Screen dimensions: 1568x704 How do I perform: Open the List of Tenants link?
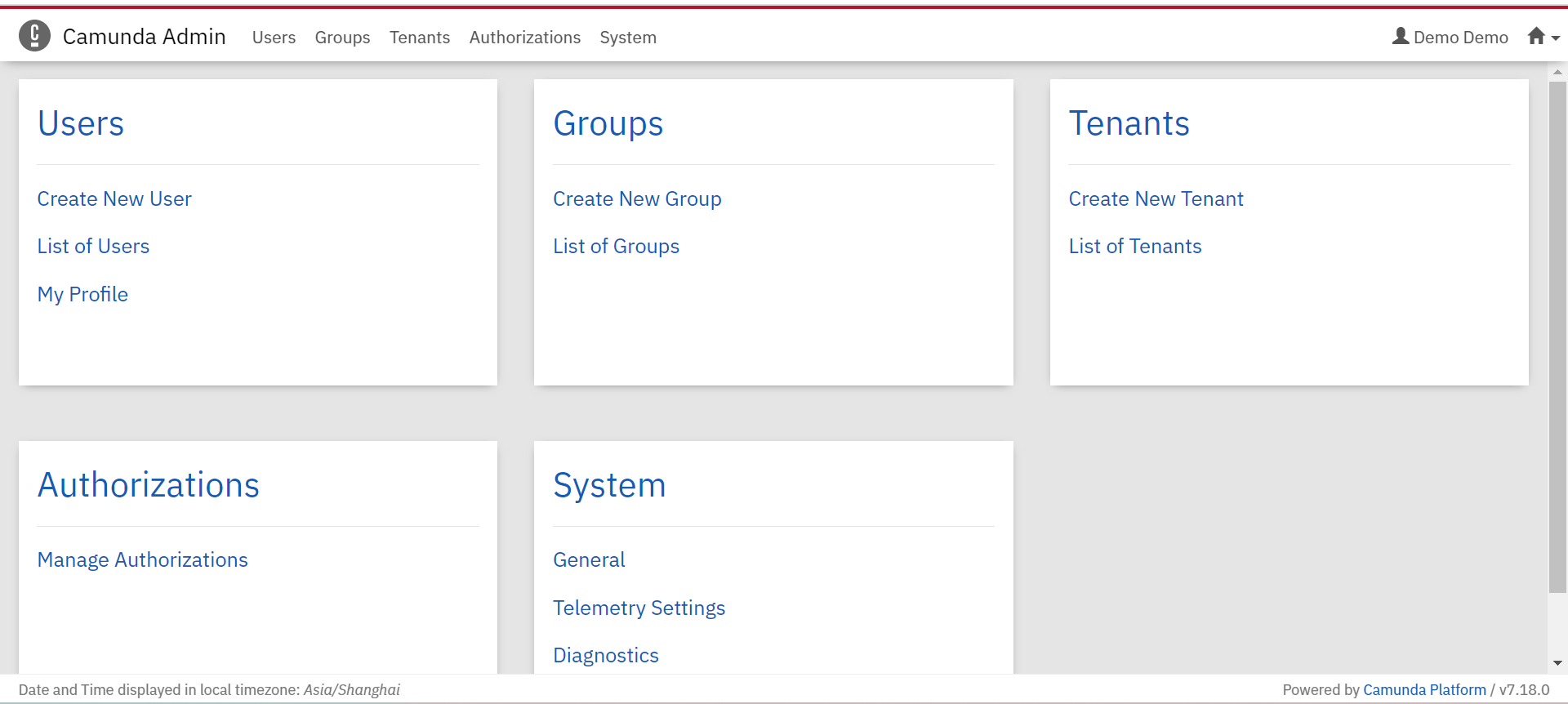tap(1135, 247)
